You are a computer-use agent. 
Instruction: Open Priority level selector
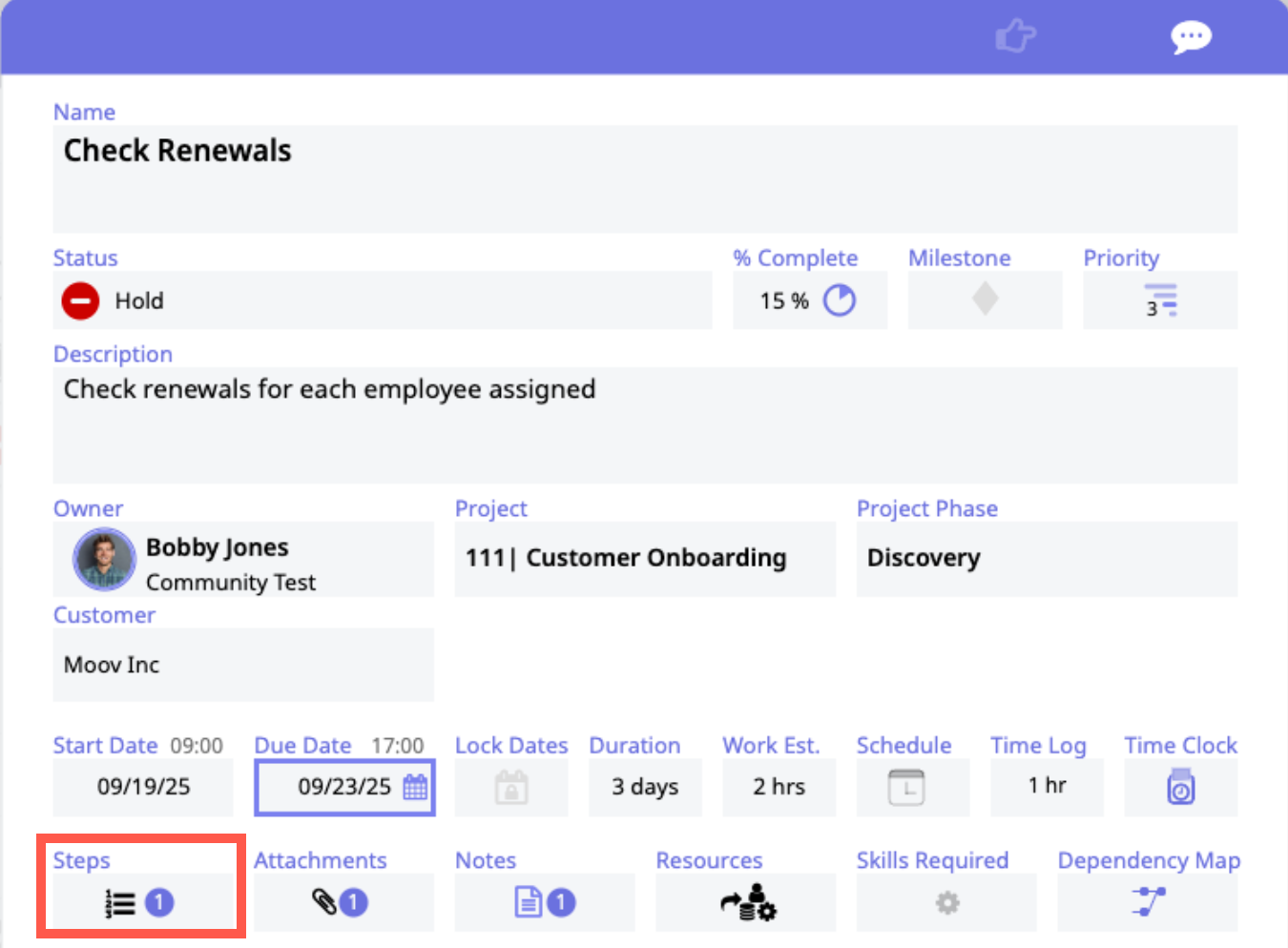pyautogui.click(x=1160, y=300)
